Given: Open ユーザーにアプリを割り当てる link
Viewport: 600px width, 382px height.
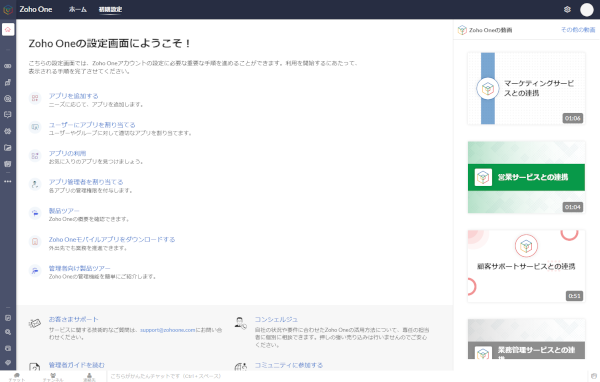Looking at the screenshot, I should pyautogui.click(x=92, y=125).
